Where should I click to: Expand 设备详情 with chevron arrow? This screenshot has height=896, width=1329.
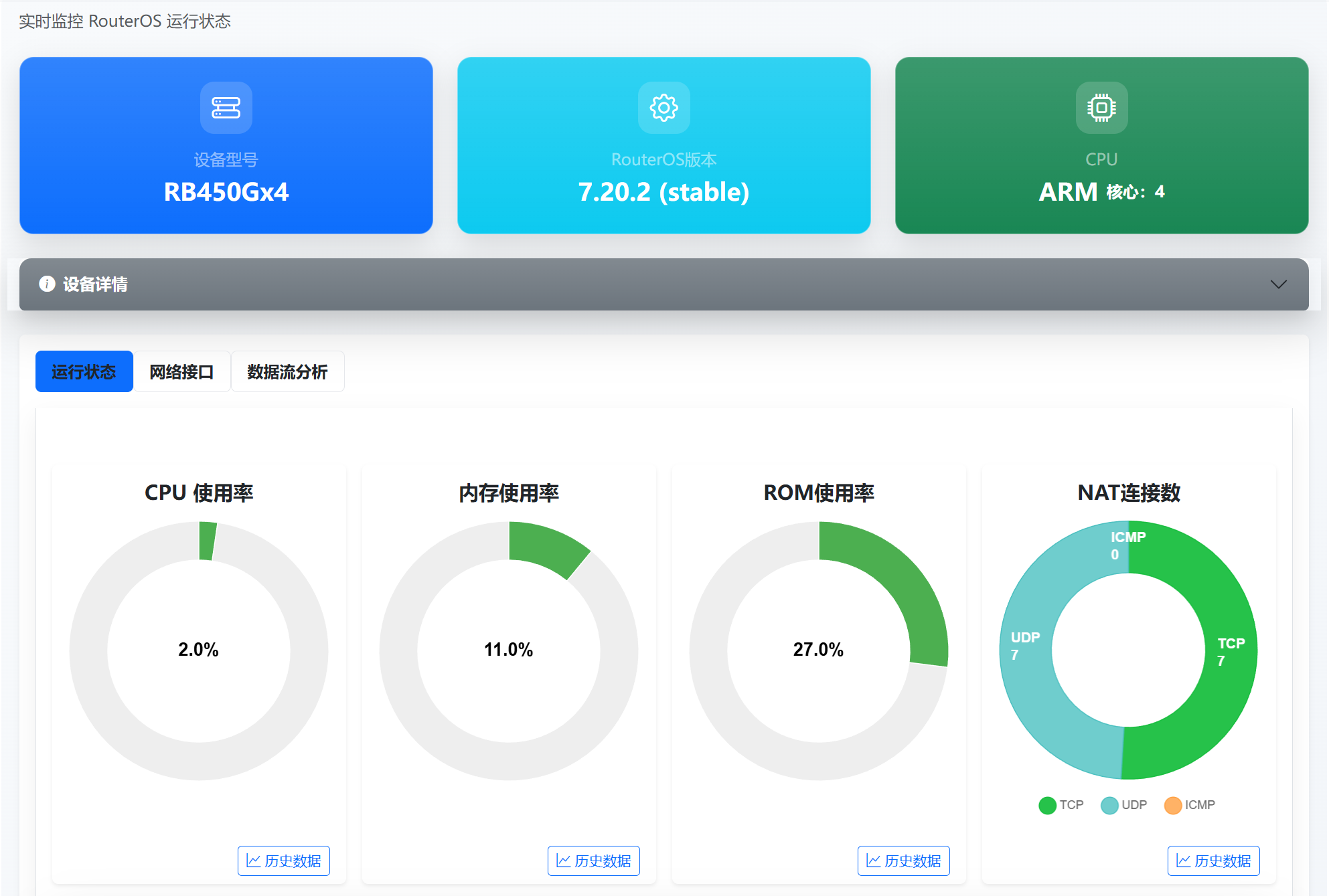pos(1278,284)
